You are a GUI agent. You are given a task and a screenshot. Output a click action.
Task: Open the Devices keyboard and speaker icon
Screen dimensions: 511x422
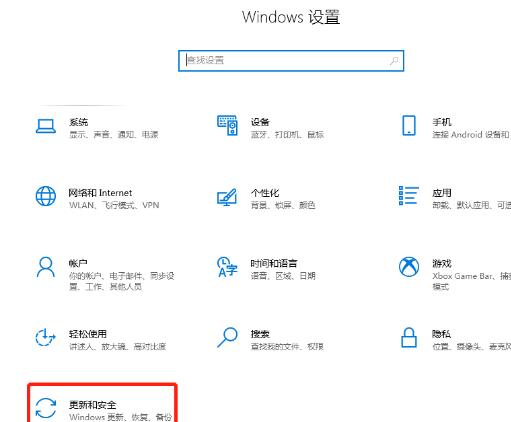pos(227,126)
